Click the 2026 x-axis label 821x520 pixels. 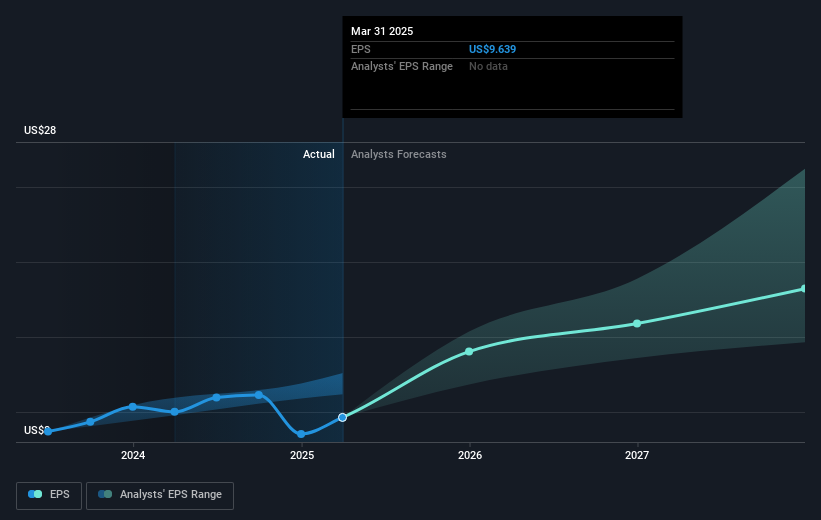tap(470, 456)
